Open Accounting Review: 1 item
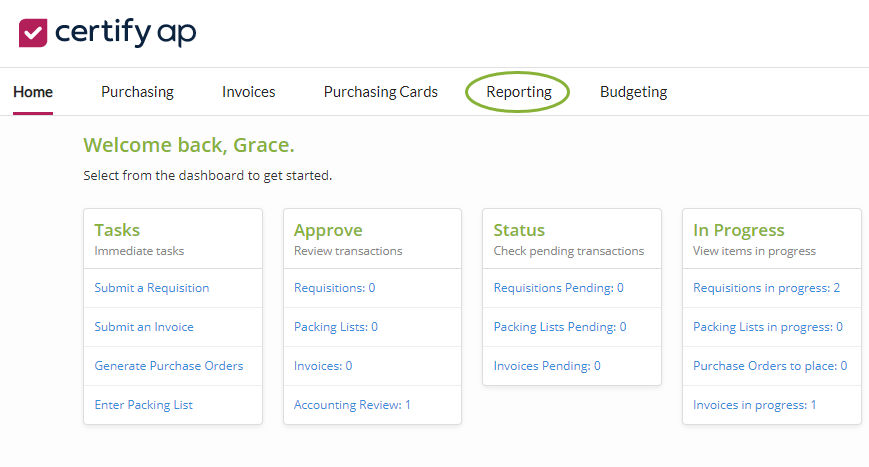Viewport: 869px width, 467px height. coord(352,405)
